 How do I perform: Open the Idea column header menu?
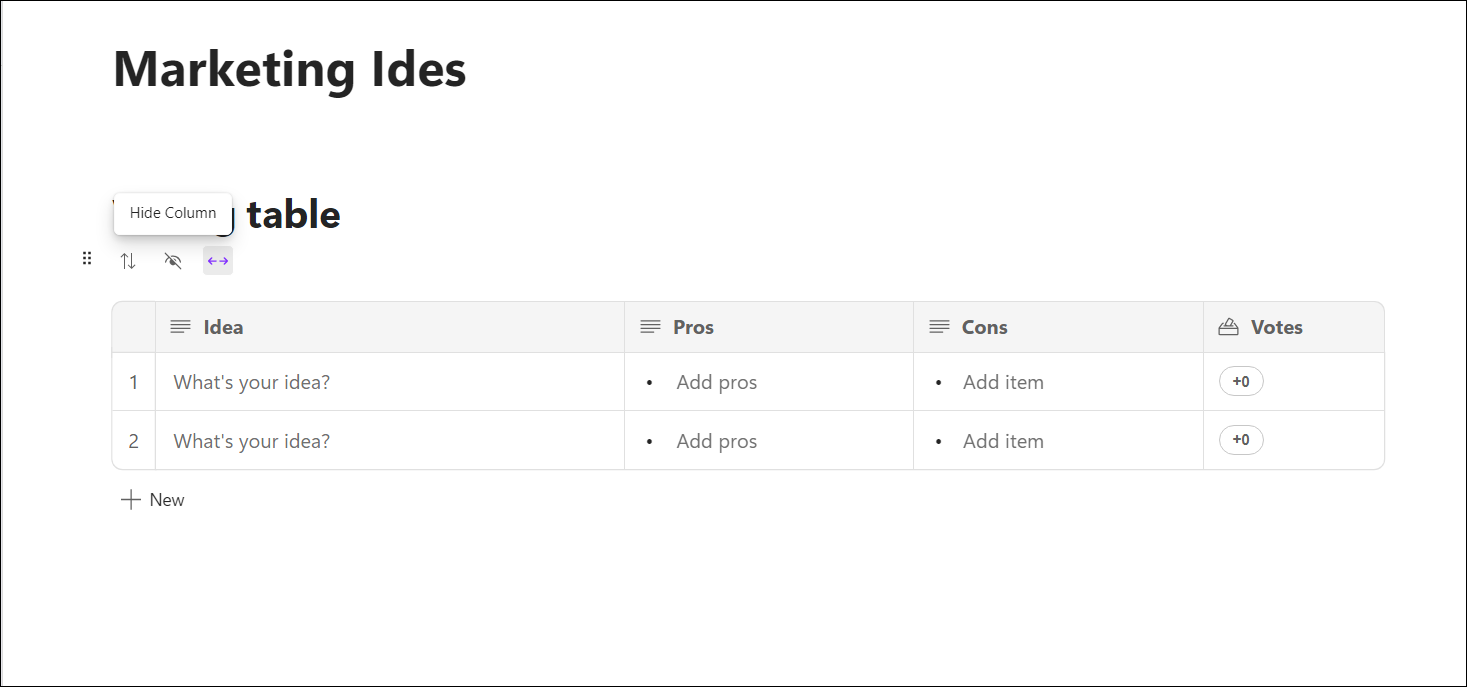pos(390,327)
